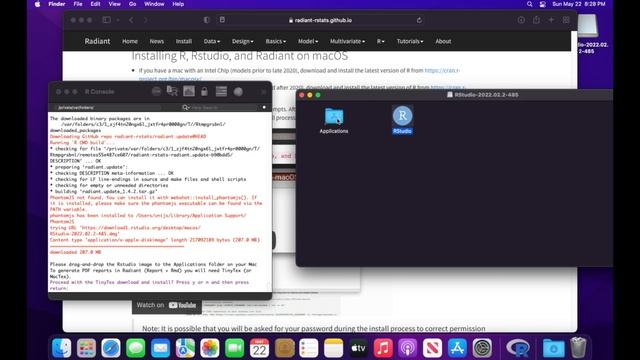Click the Safari privacy shield icon
The width and height of the screenshot is (640, 360).
pos(207,20)
